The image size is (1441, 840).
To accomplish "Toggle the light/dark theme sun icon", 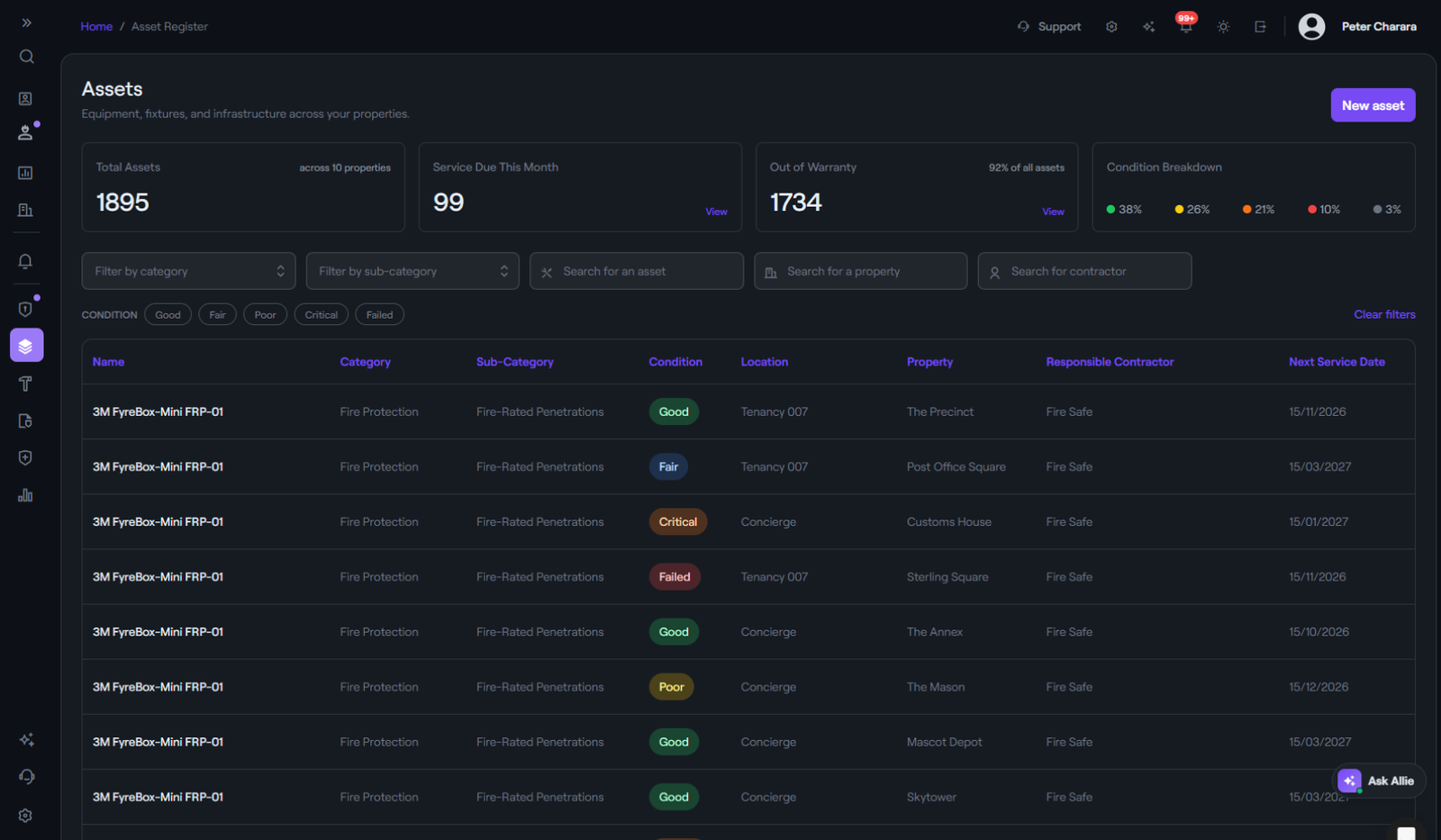I will (1223, 27).
